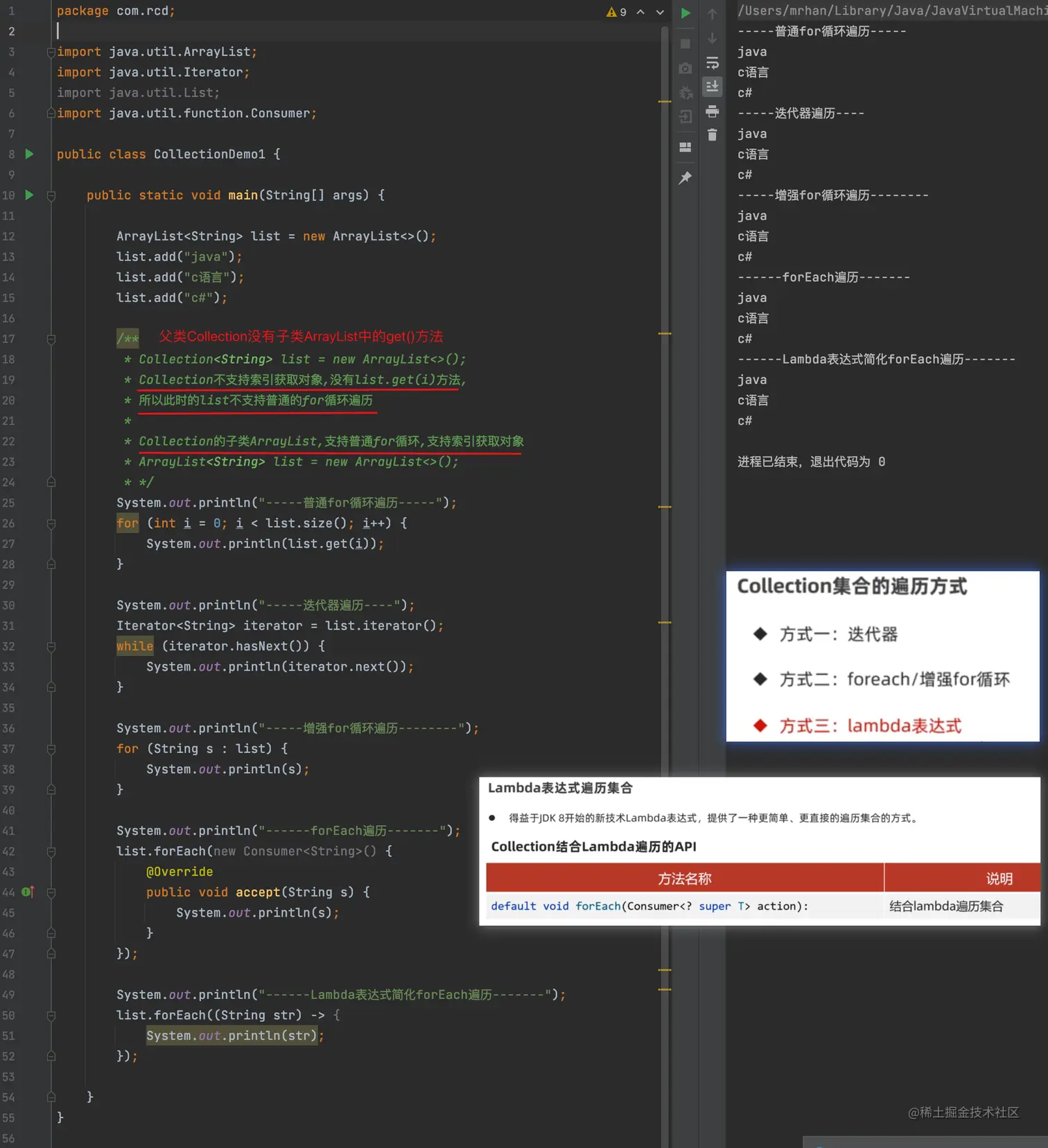Collapse the doc comment fold marker on line 17
1048x1148 pixels.
click(51, 339)
